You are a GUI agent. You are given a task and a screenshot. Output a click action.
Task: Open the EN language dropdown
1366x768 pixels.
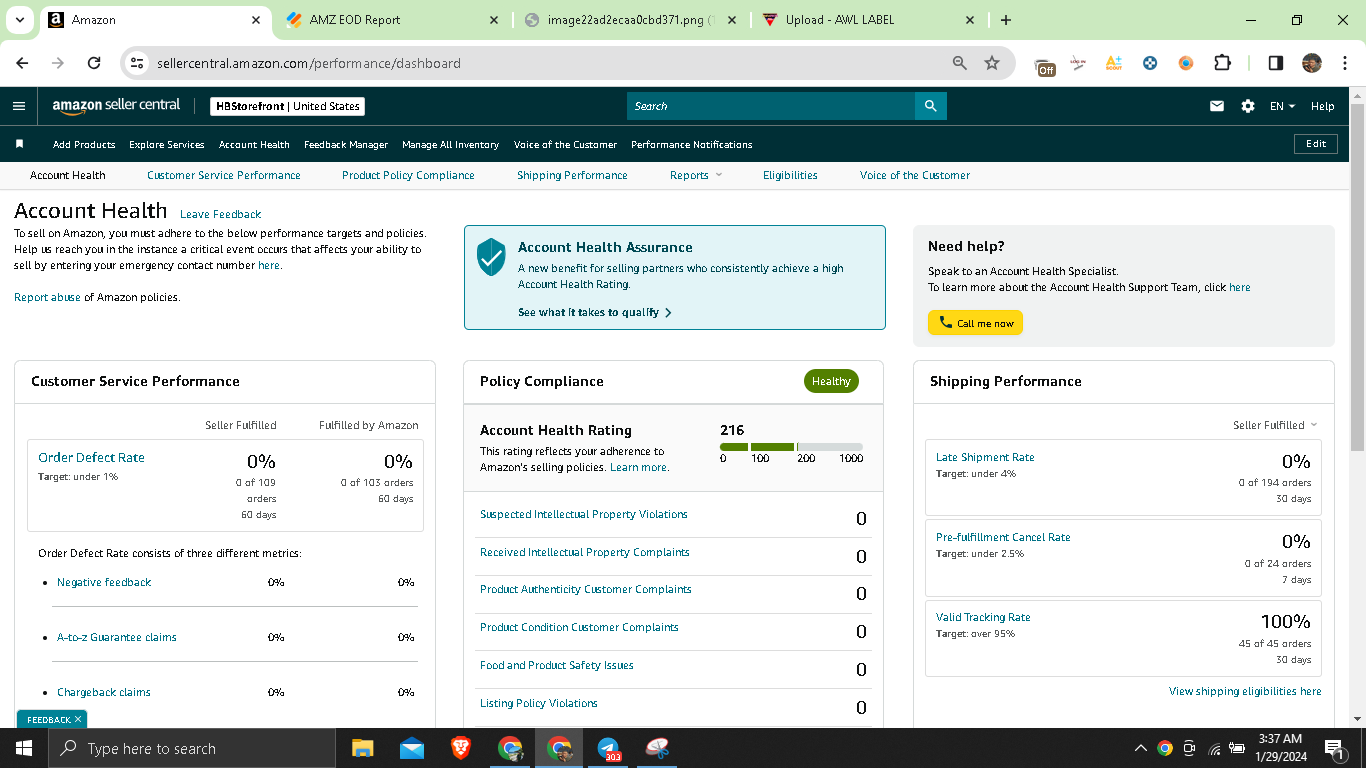(x=1282, y=106)
